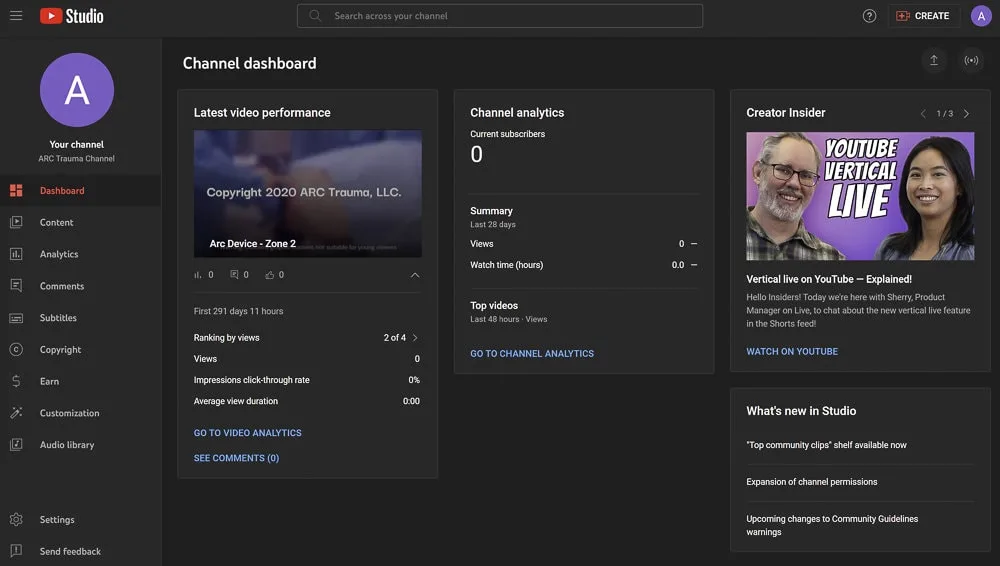The image size is (1000, 566).
Task: Click the Audio library music icon
Action: 16,444
